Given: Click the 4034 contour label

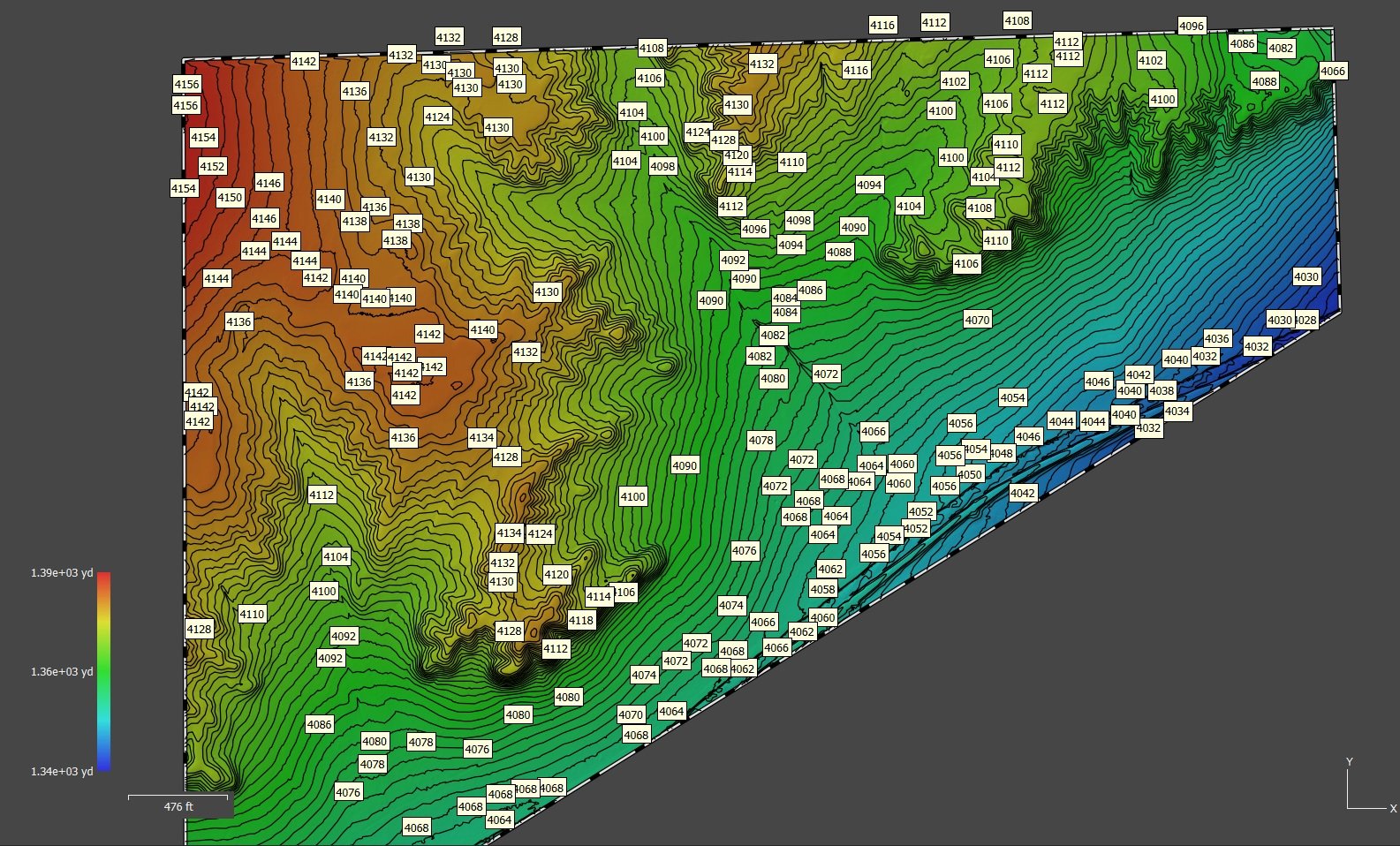Looking at the screenshot, I should pyautogui.click(x=1177, y=411).
